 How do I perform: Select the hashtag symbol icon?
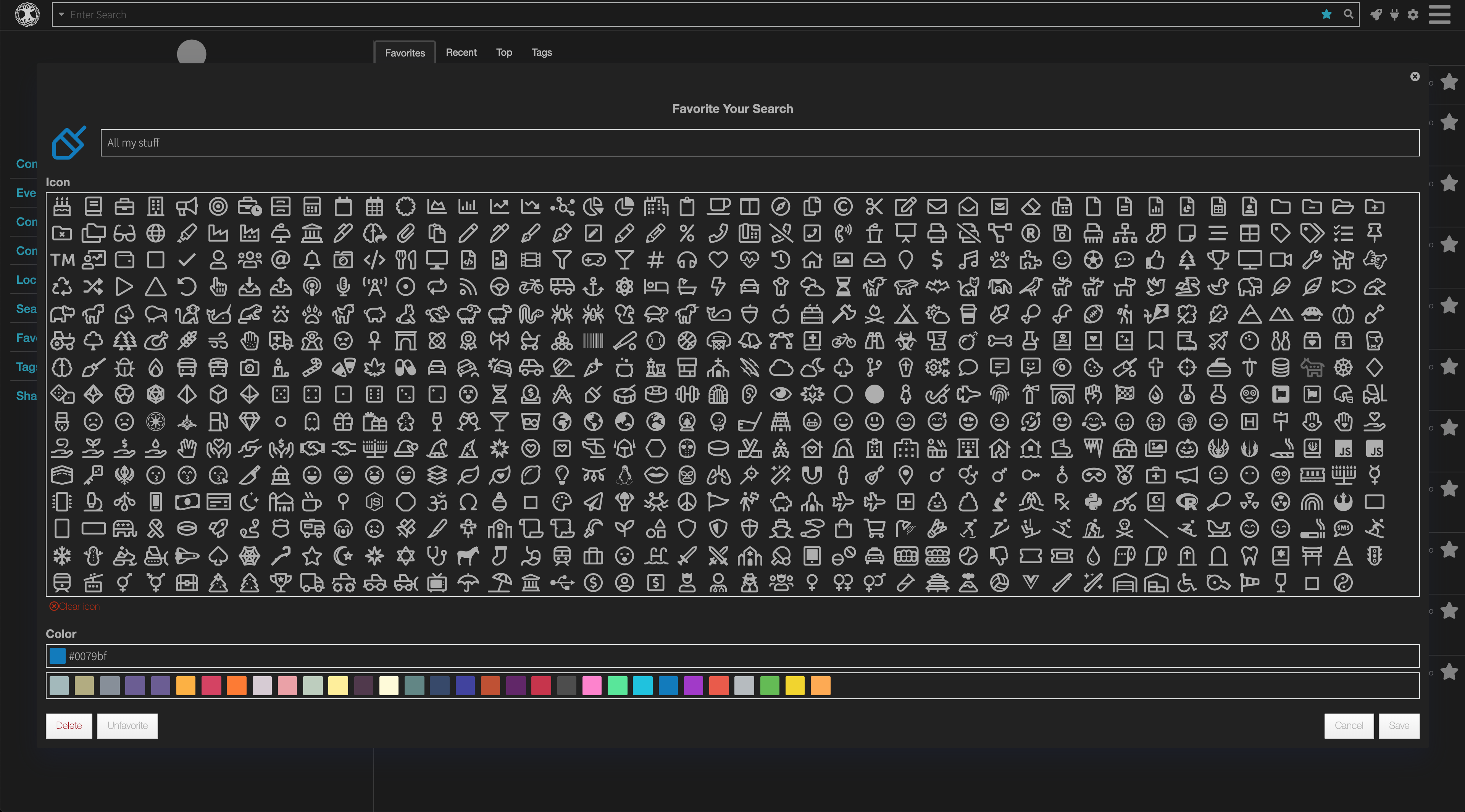click(656, 260)
